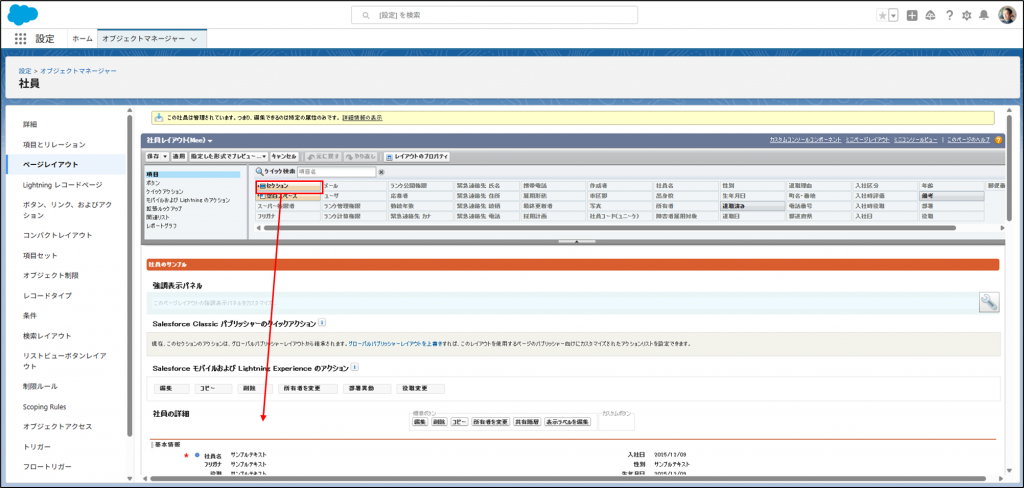
Task: Switch to the ホーム tab
Action: tap(83, 38)
